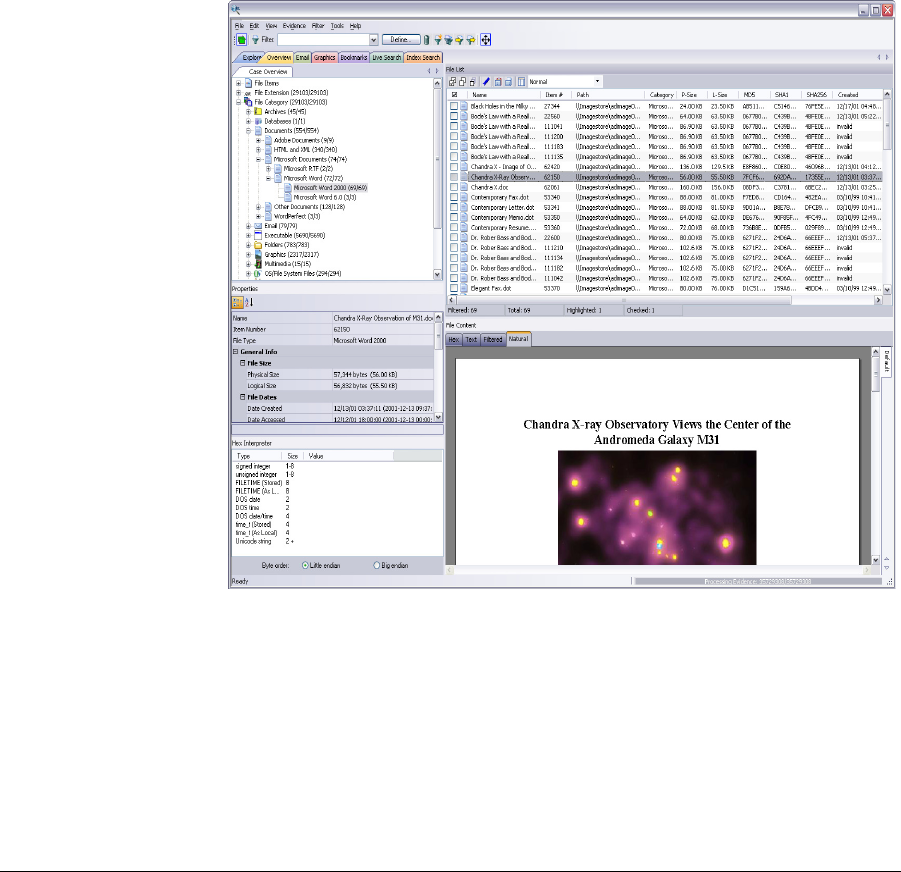Click the Andromeda galaxy image in document preview

click(x=657, y=507)
